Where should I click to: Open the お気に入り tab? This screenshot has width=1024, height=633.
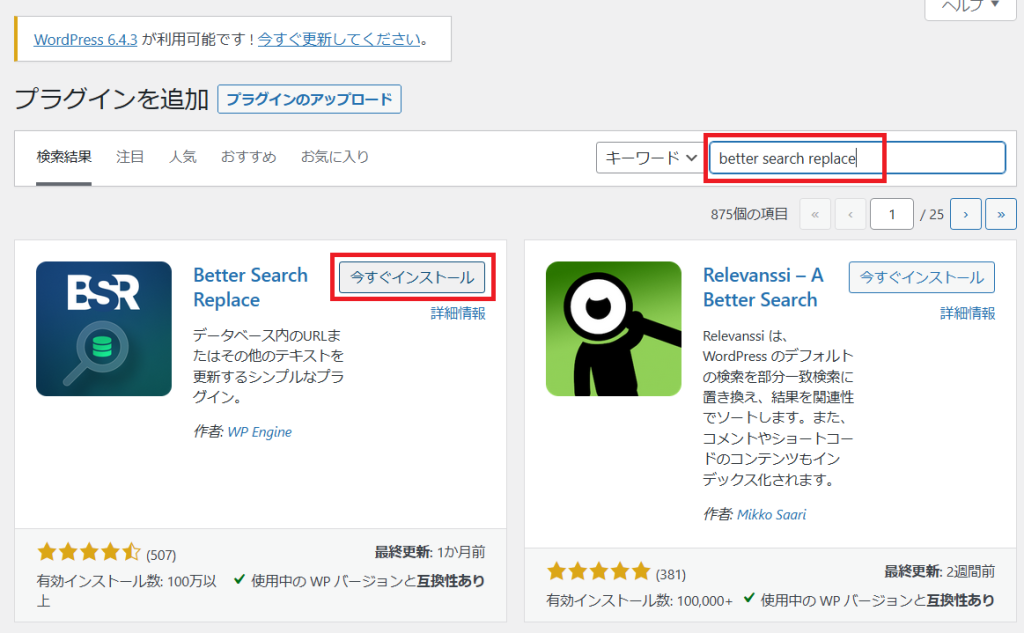coord(335,157)
